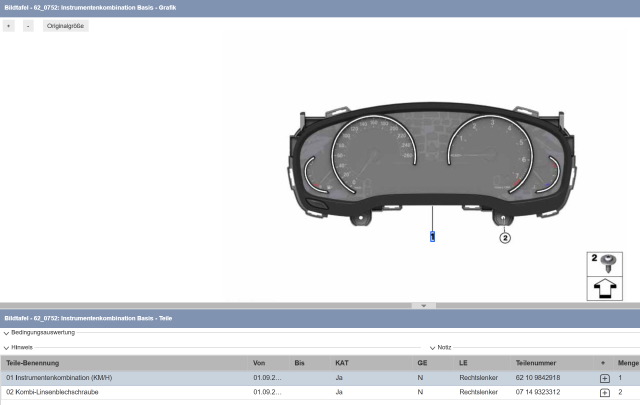Sort by Teile-Benennung column header
The width and height of the screenshot is (640, 405).
(33, 363)
